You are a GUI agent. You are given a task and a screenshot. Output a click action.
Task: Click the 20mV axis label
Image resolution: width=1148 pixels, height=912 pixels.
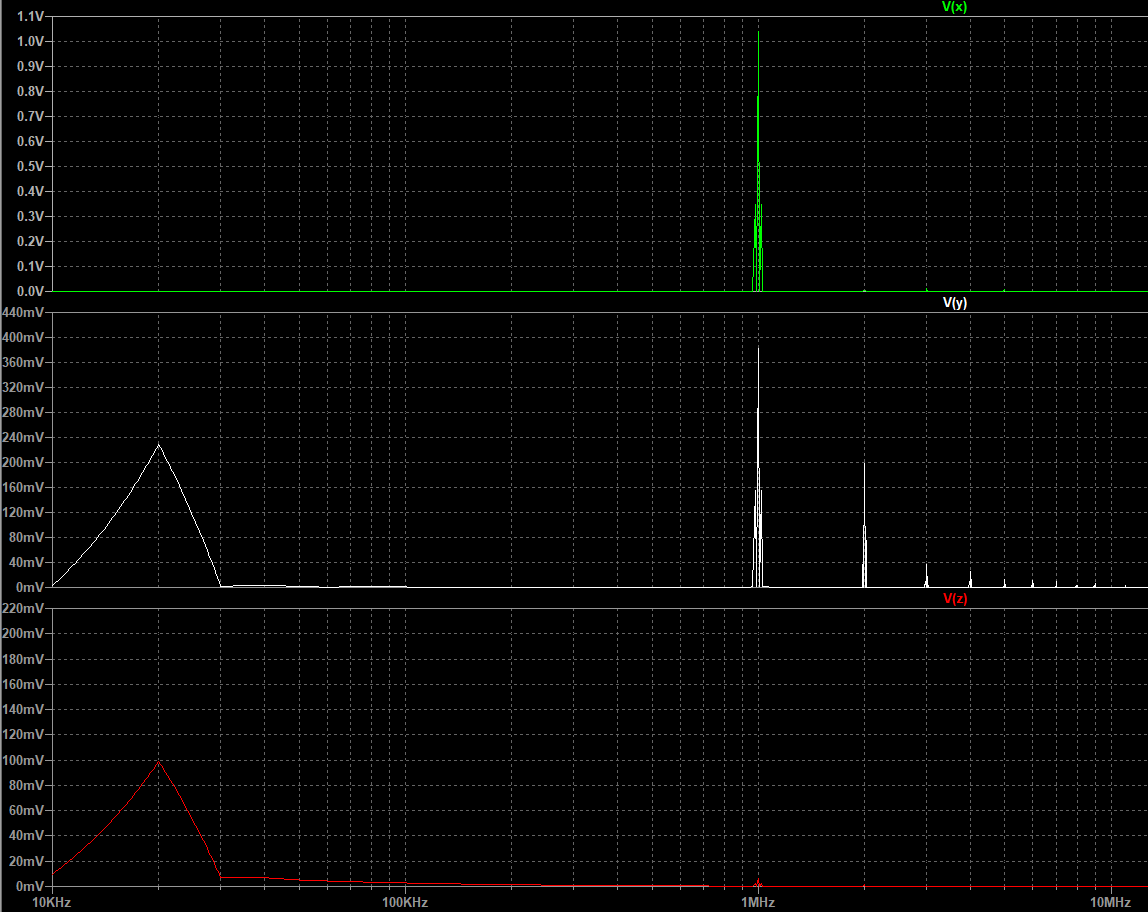[26, 861]
